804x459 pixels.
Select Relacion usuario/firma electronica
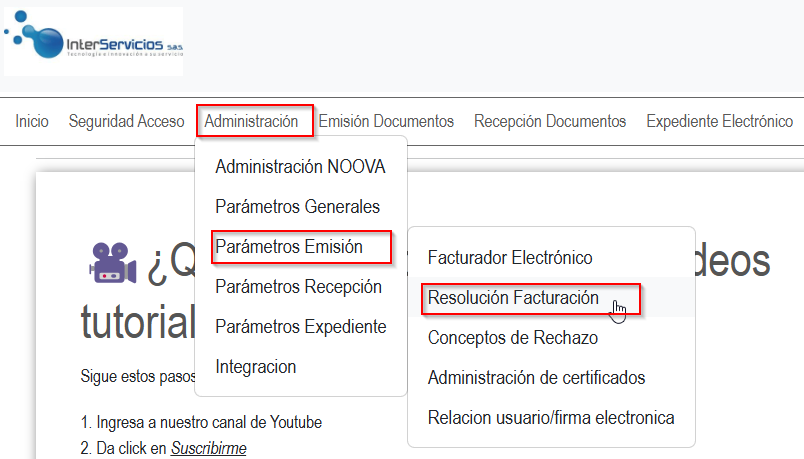click(x=551, y=418)
